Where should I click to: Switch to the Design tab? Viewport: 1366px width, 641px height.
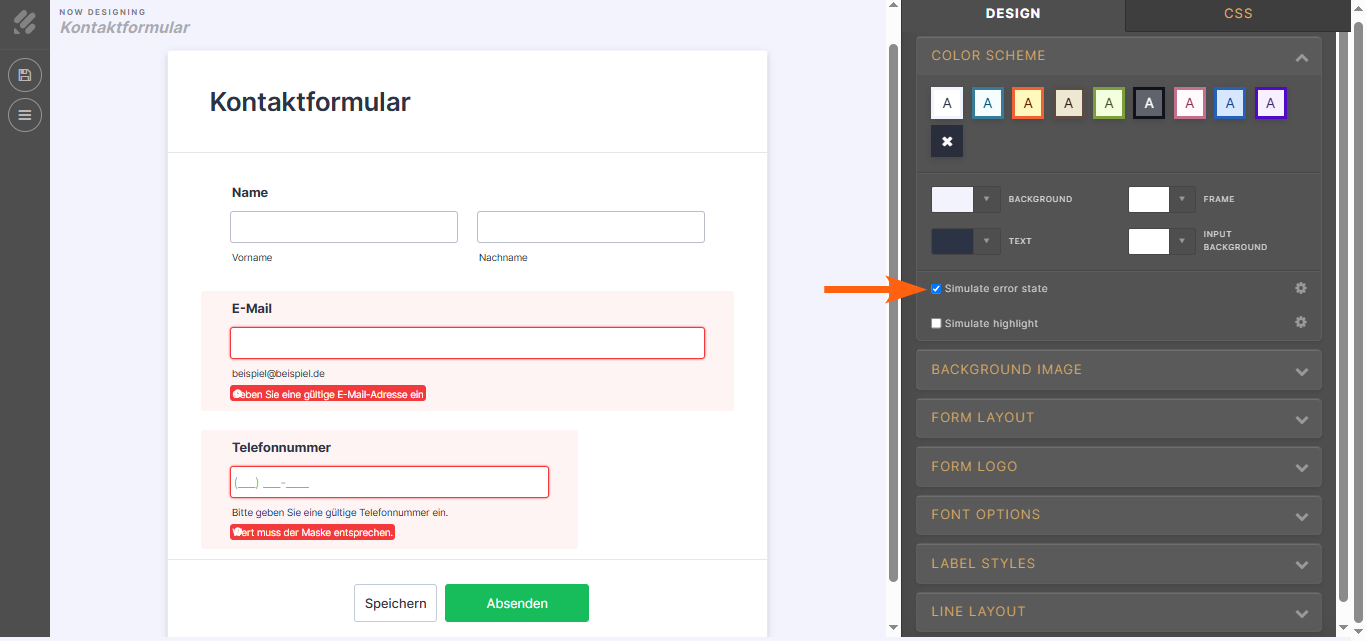1013,14
